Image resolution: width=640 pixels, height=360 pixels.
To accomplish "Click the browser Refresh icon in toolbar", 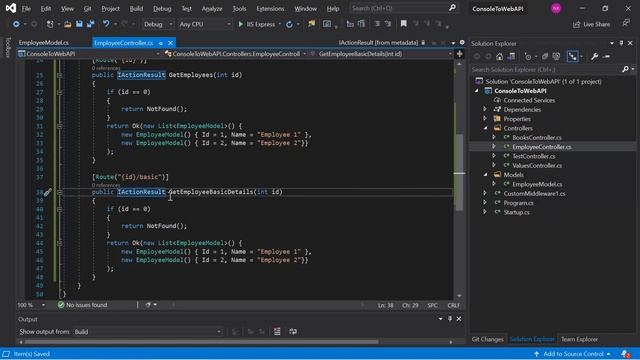I will (x=289, y=24).
